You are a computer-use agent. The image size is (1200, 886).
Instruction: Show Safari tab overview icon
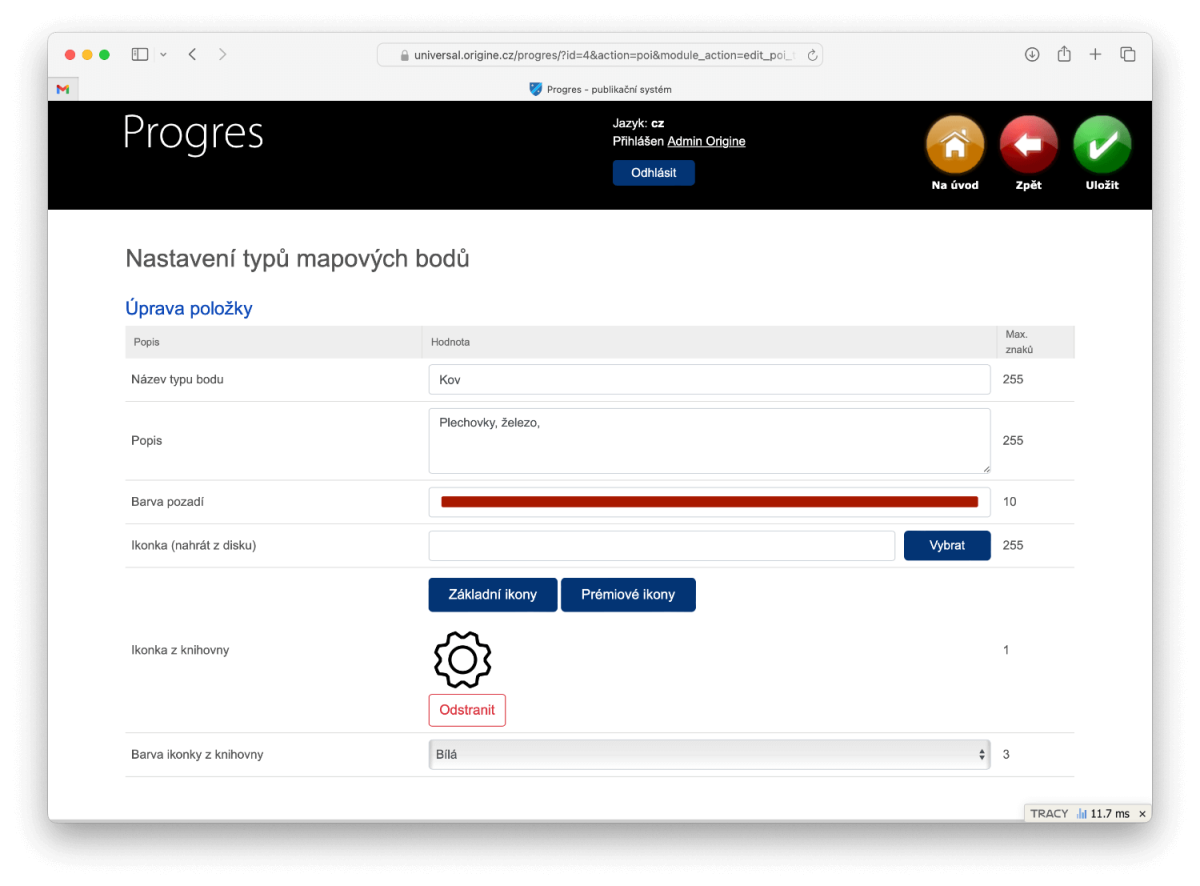[x=1127, y=54]
